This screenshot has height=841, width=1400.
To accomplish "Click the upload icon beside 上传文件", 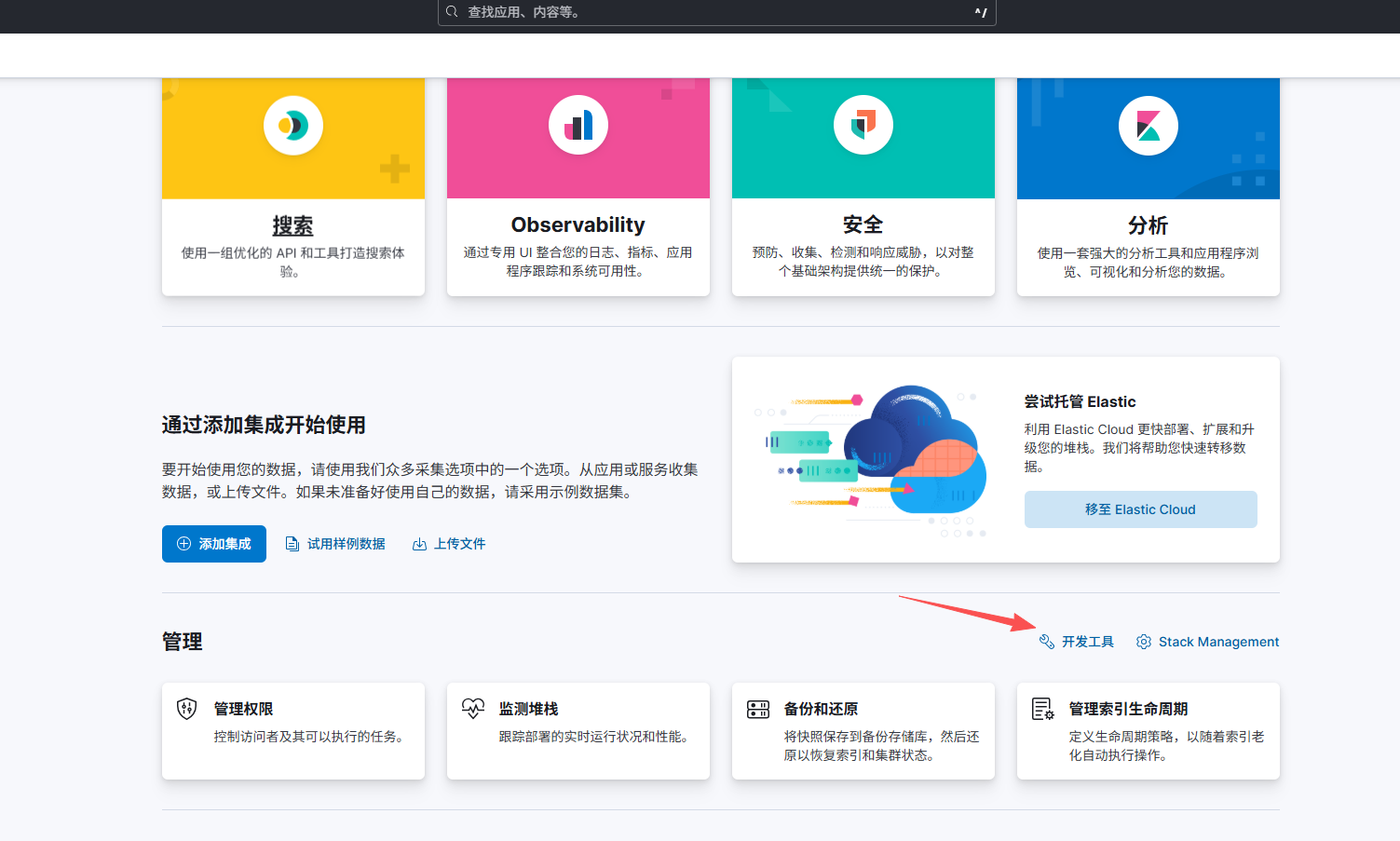I will 419,544.
